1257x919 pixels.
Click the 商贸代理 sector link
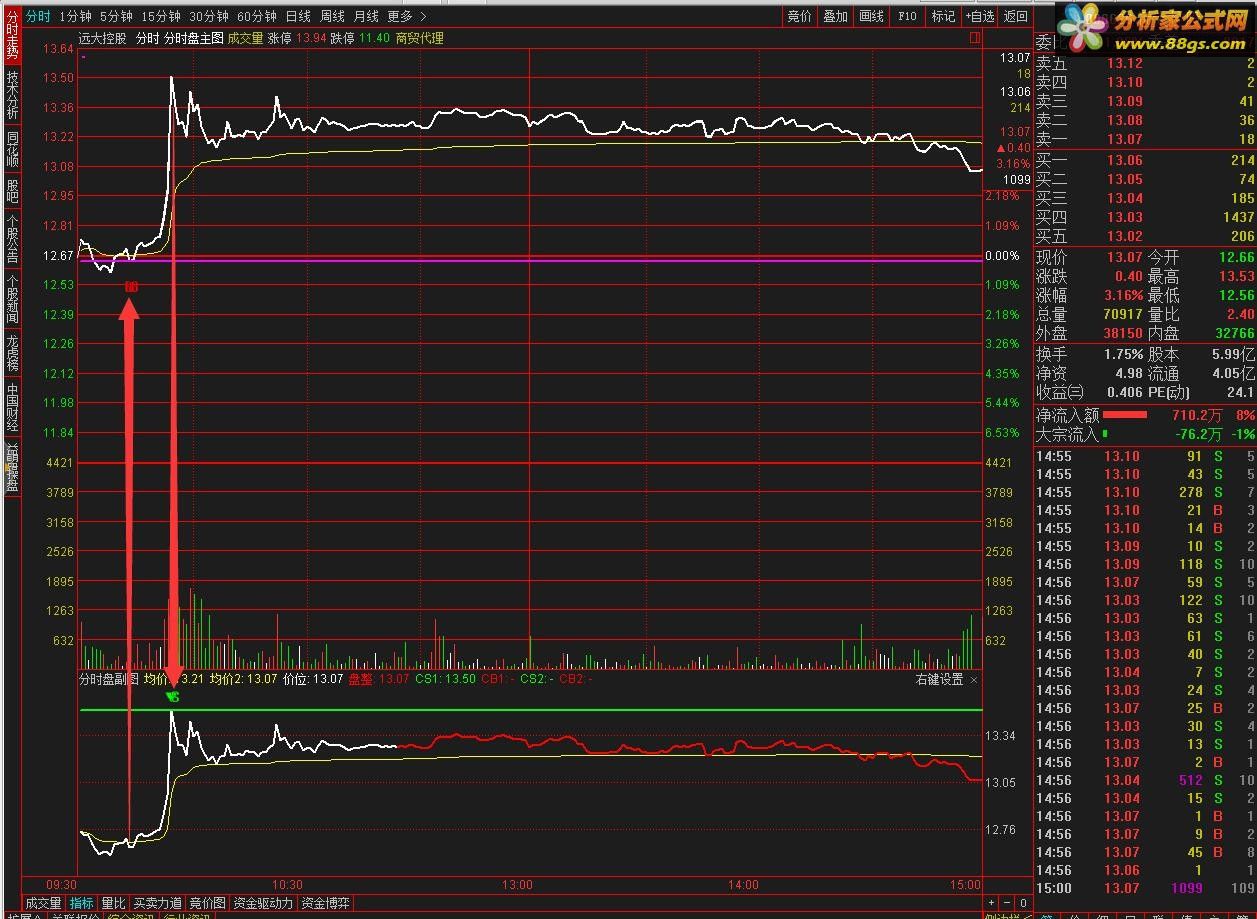[420, 38]
